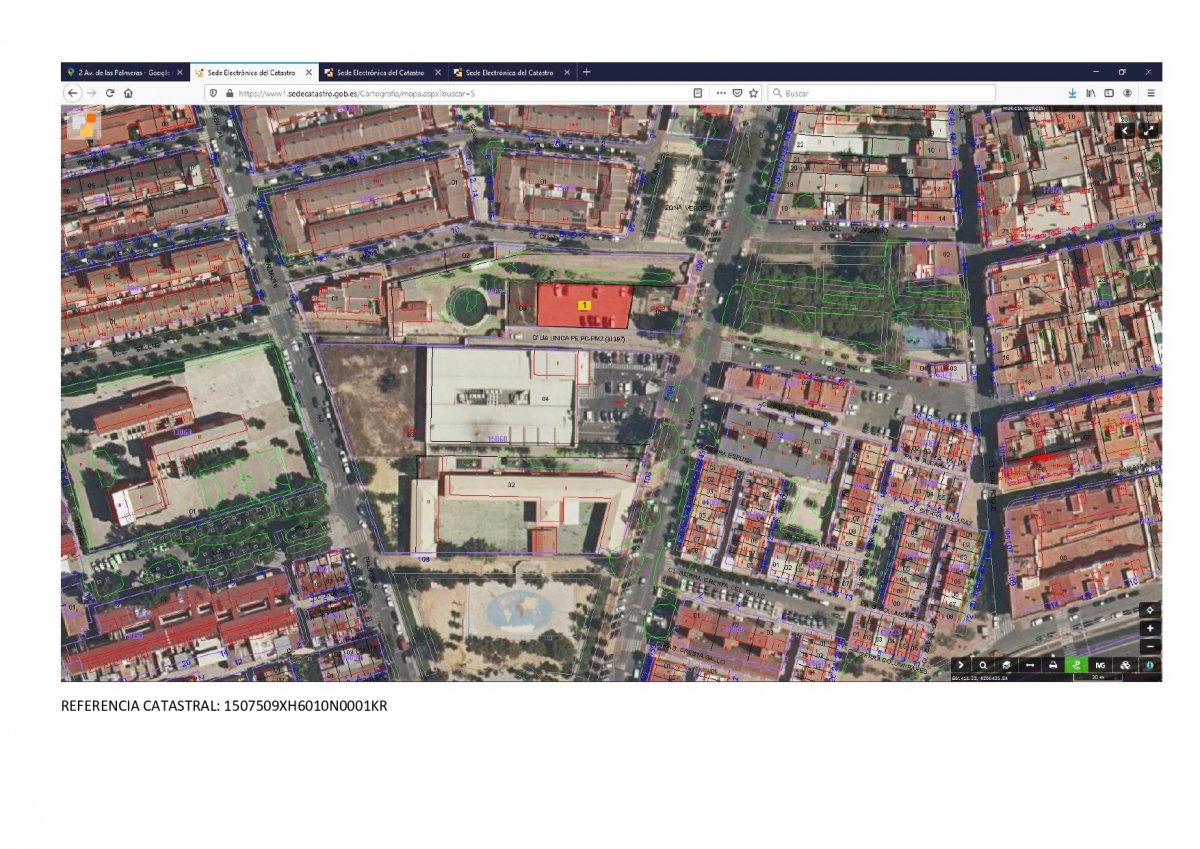The image size is (1200, 849).
Task: Open the map layers tool
Action: 1006,665
